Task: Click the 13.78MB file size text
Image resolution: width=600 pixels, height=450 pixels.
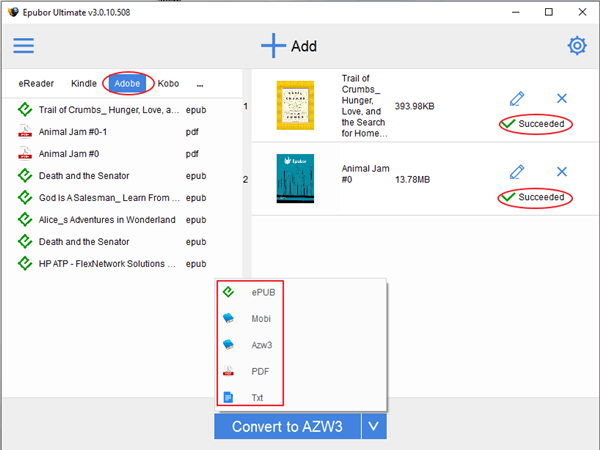Action: 412,179
